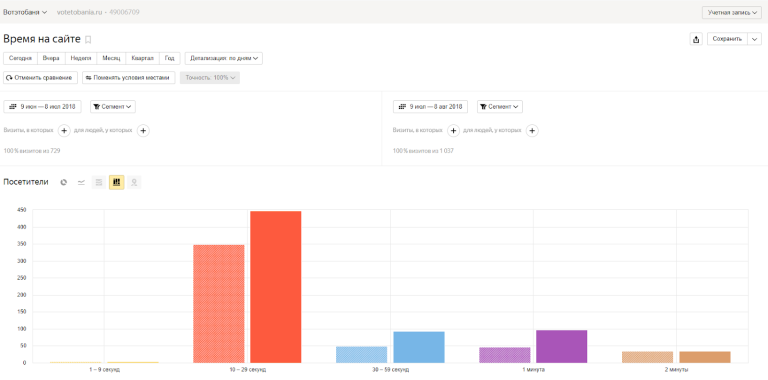Click the solid blue 30–59 секунд bar
768x380 pixels.
419,347
